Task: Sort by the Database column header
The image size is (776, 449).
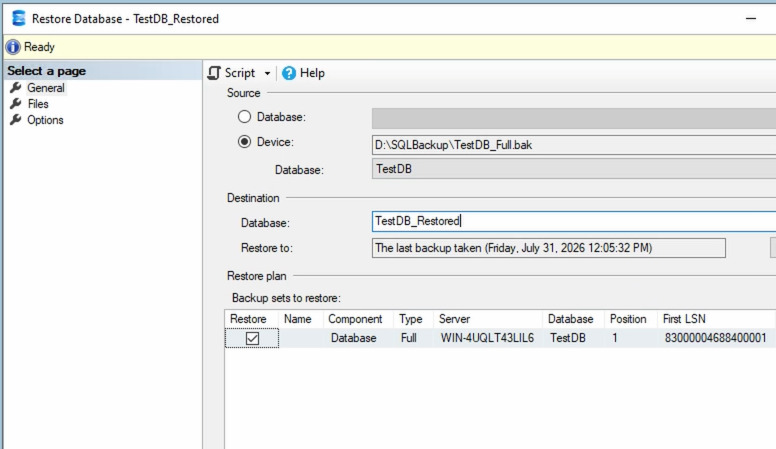Action: (573, 319)
